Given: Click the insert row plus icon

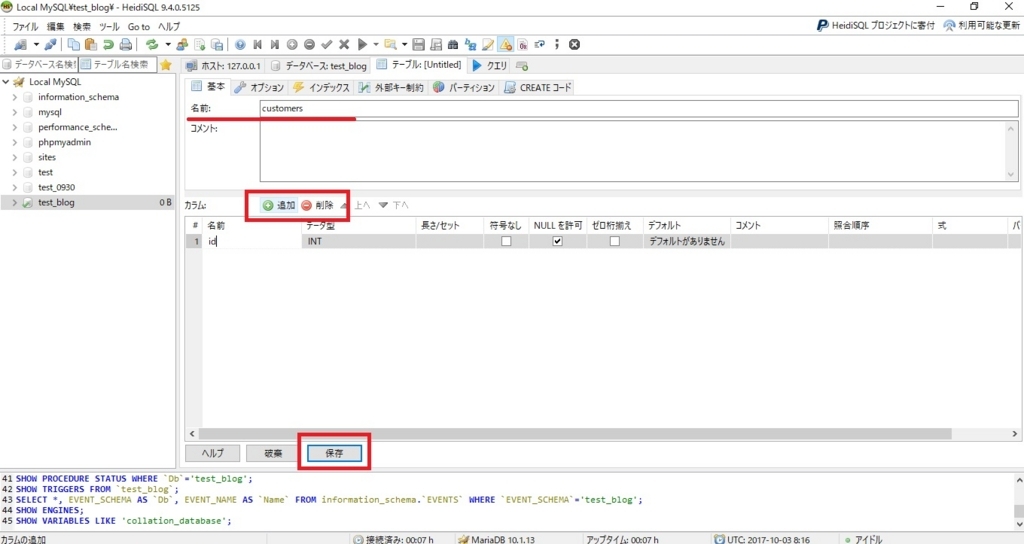Looking at the screenshot, I should click(292, 44).
